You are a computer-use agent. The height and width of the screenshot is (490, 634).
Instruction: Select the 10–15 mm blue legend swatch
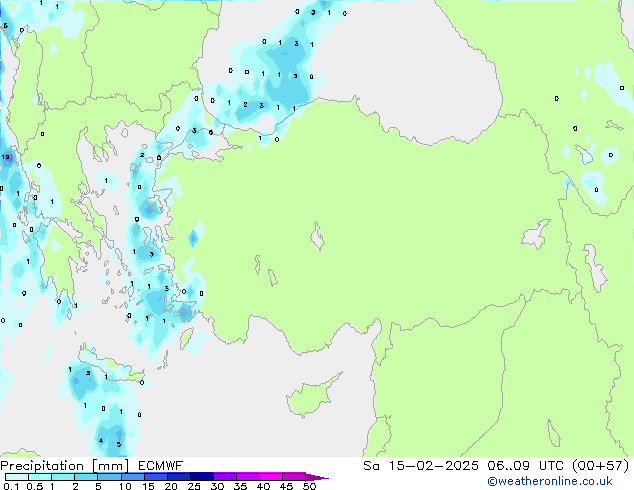tap(132, 477)
